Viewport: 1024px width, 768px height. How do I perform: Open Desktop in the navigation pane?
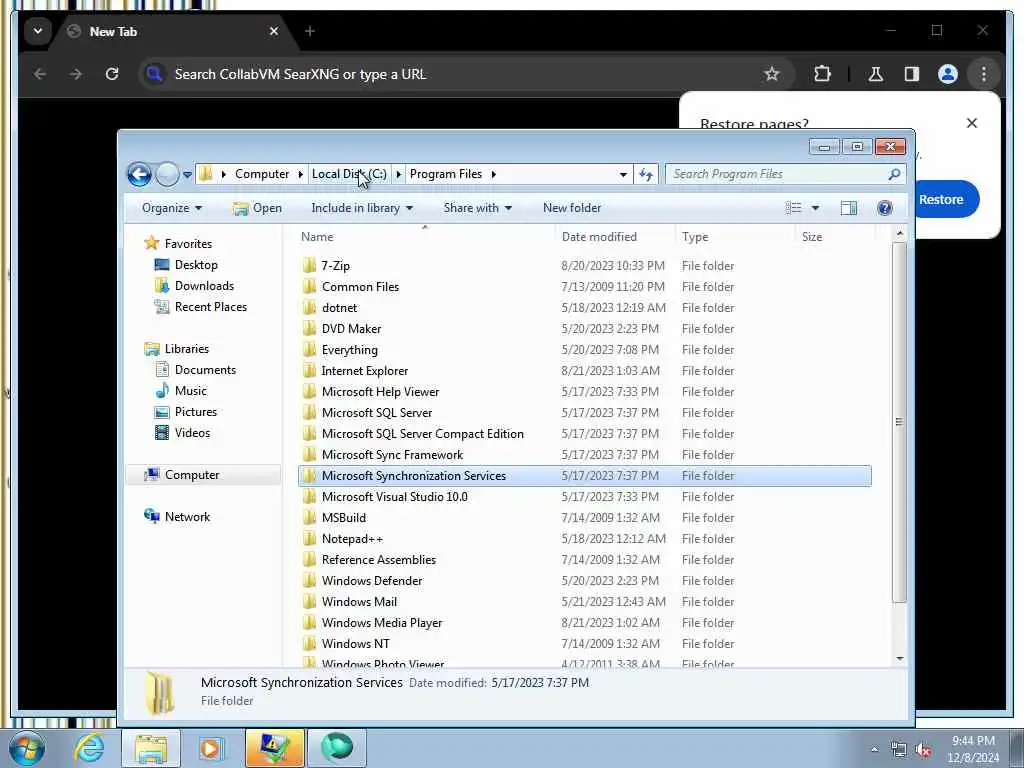pos(196,264)
